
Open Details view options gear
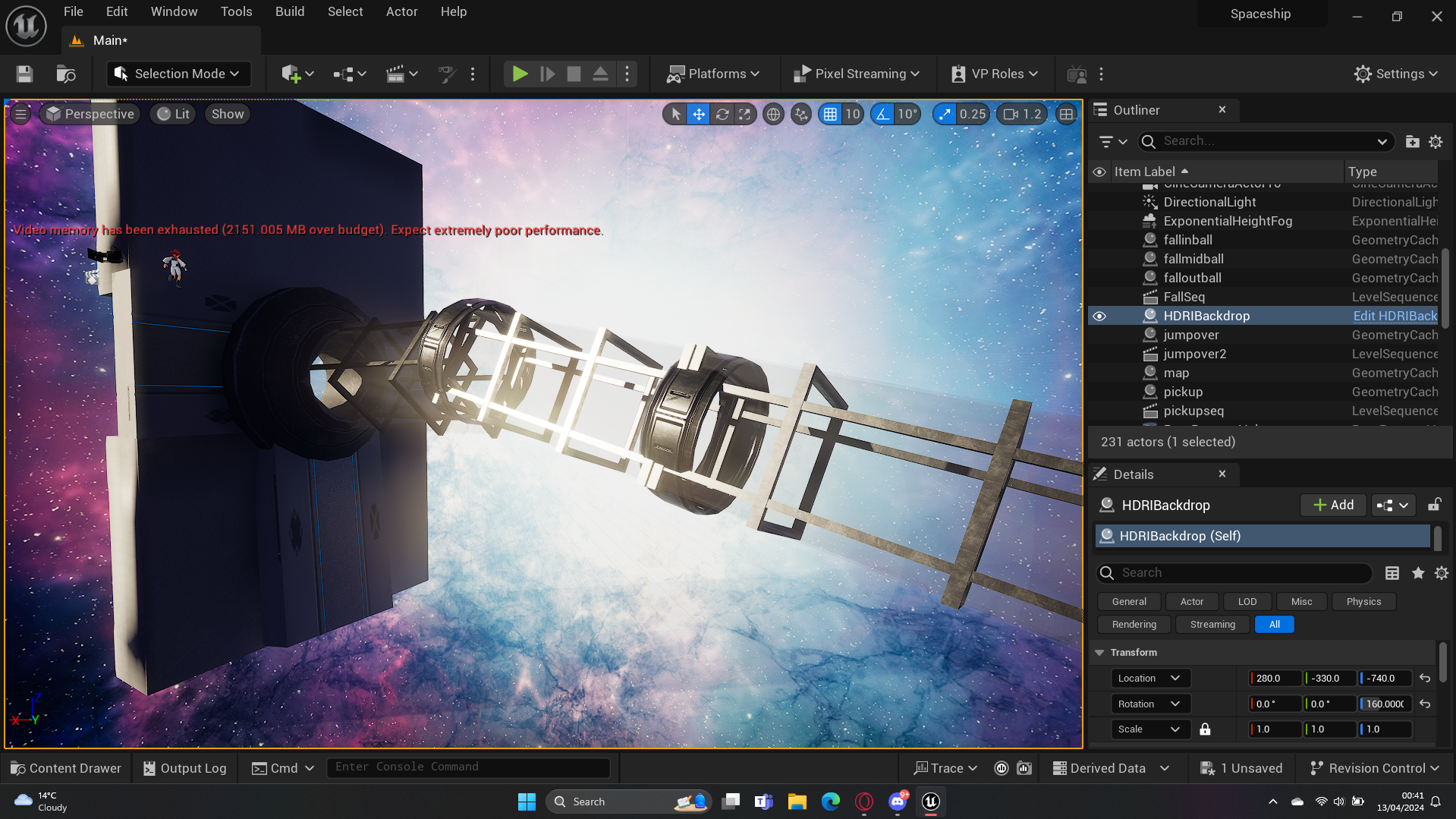(1442, 573)
